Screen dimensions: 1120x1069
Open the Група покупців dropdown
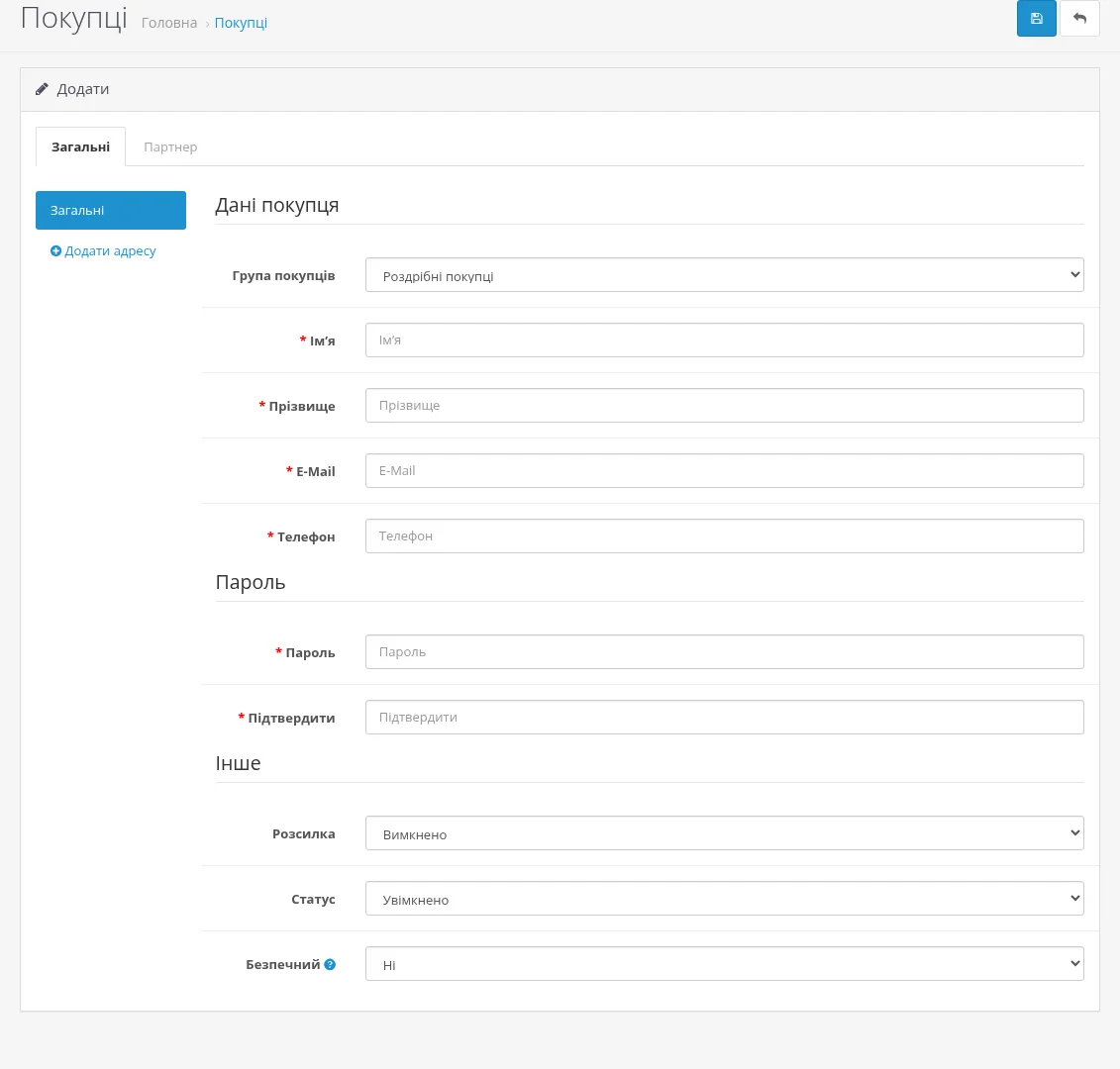point(724,275)
